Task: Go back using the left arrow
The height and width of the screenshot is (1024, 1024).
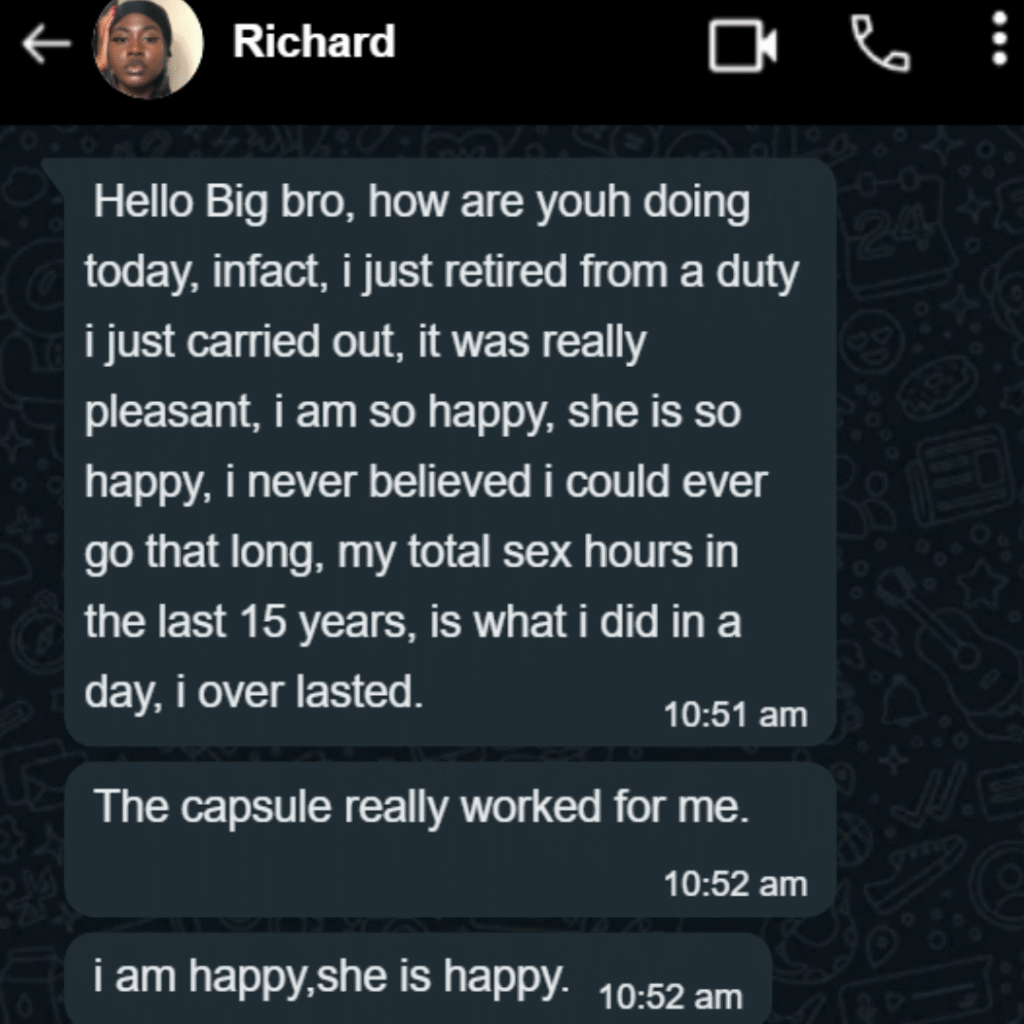Action: coord(45,45)
